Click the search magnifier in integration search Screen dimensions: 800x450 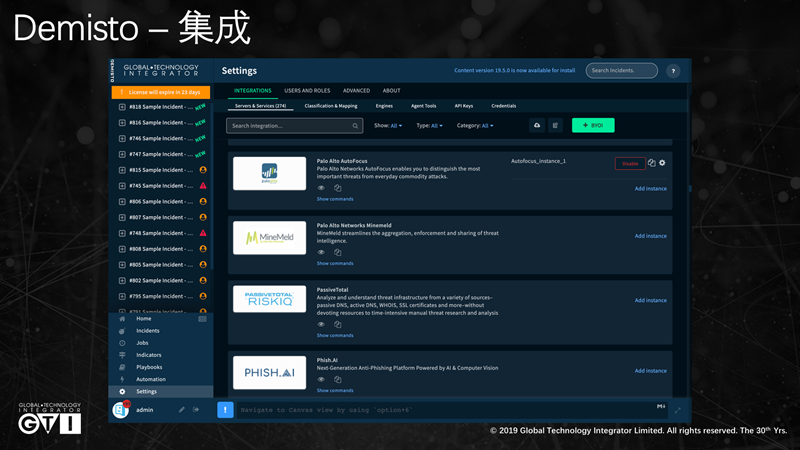(355, 126)
